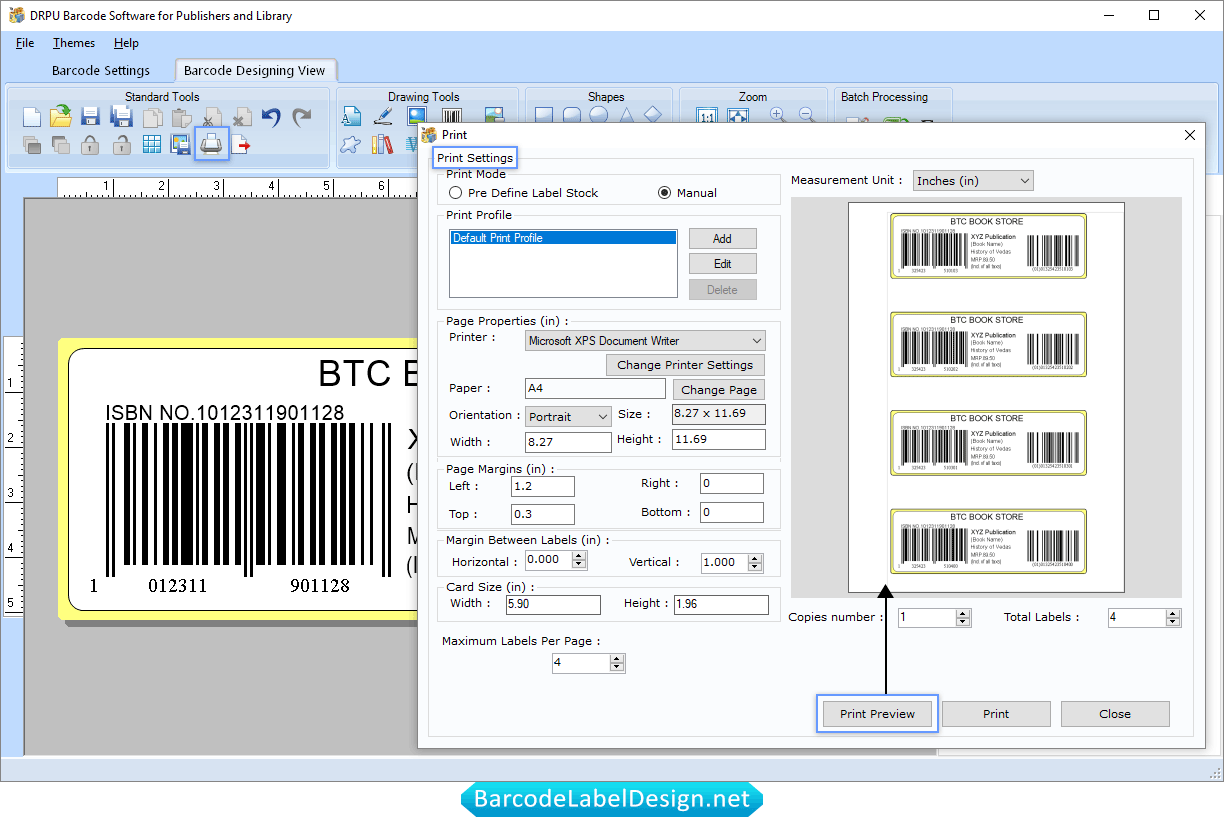1224x817 pixels.
Task: Create a new label with New icon
Action: (x=32, y=117)
